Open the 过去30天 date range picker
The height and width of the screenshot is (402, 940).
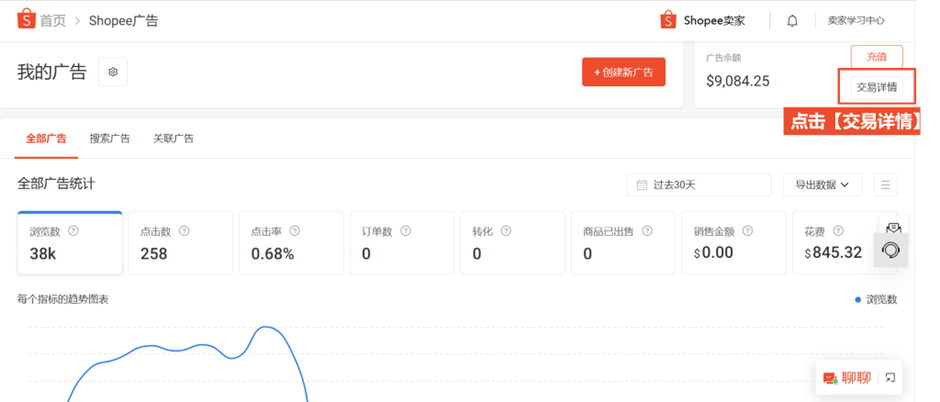coord(700,185)
